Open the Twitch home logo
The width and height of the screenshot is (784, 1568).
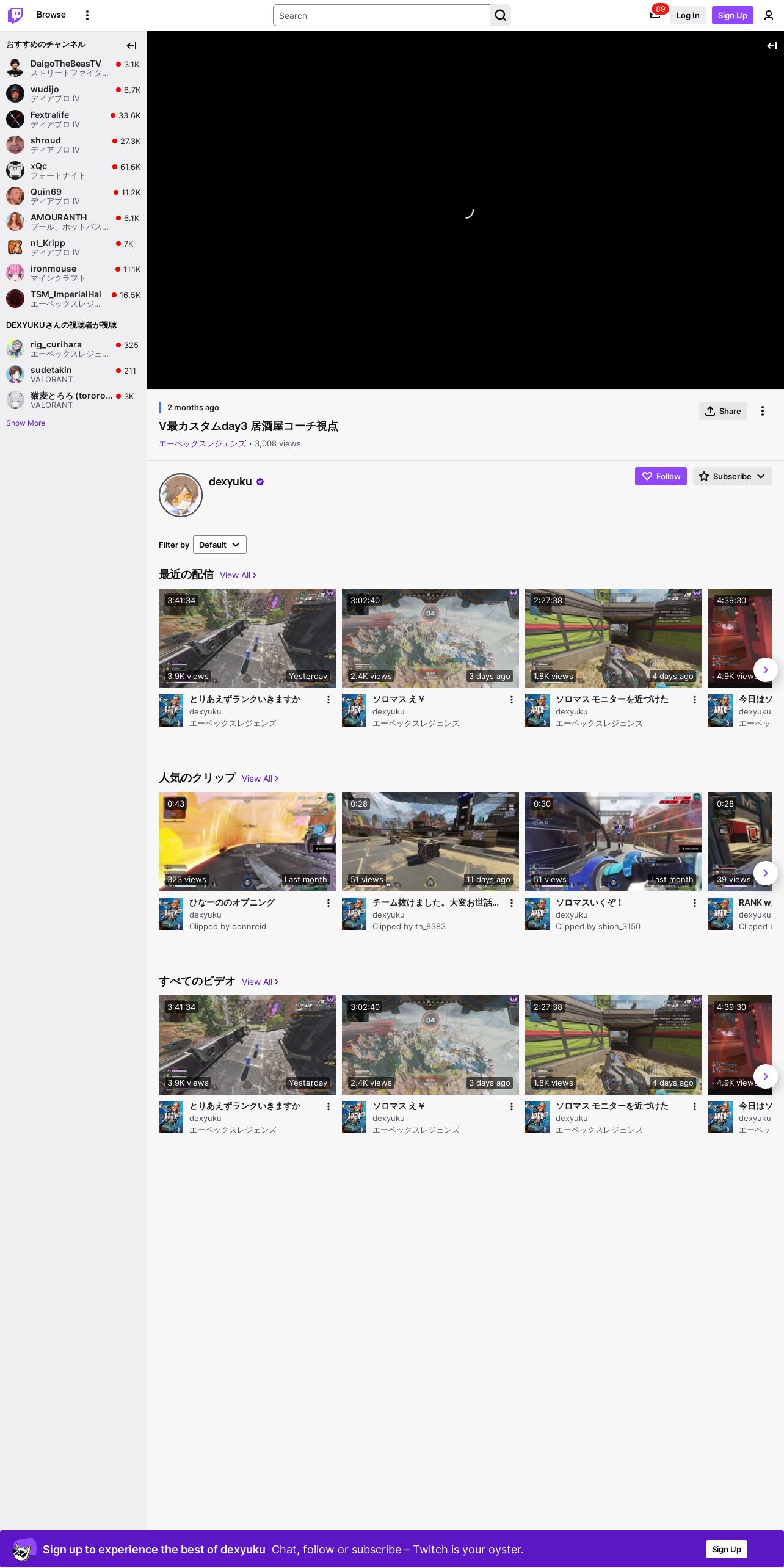point(15,15)
